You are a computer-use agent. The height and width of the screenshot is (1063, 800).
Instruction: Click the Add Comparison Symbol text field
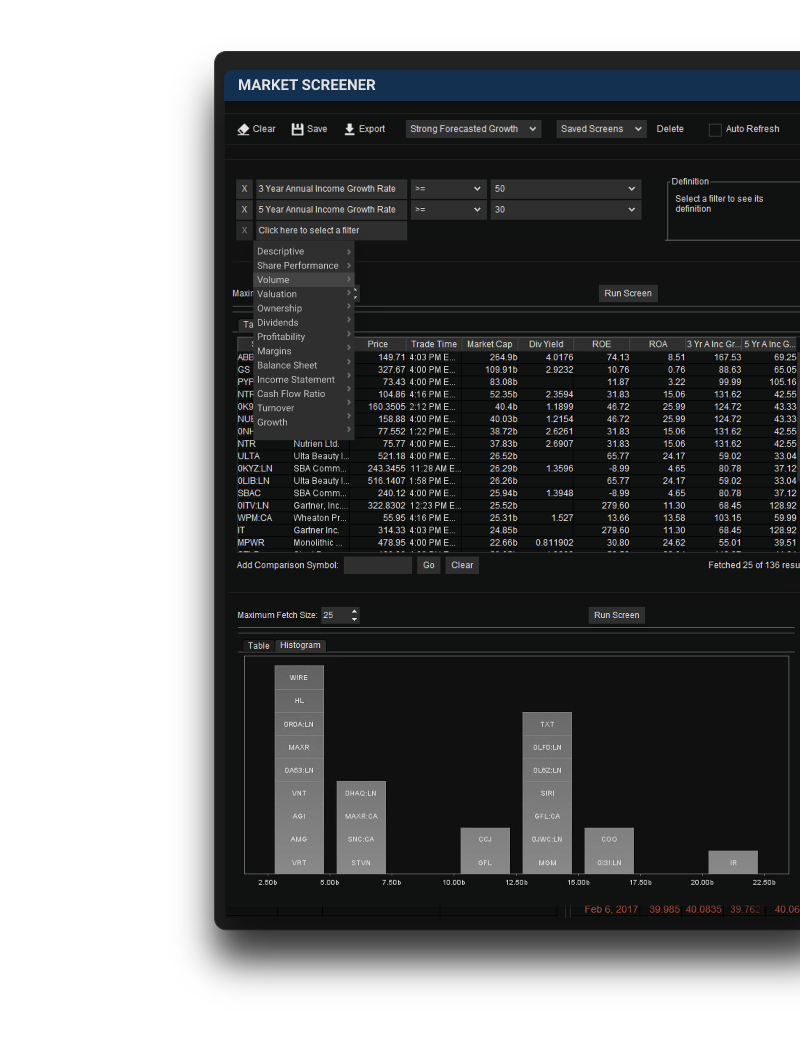377,565
